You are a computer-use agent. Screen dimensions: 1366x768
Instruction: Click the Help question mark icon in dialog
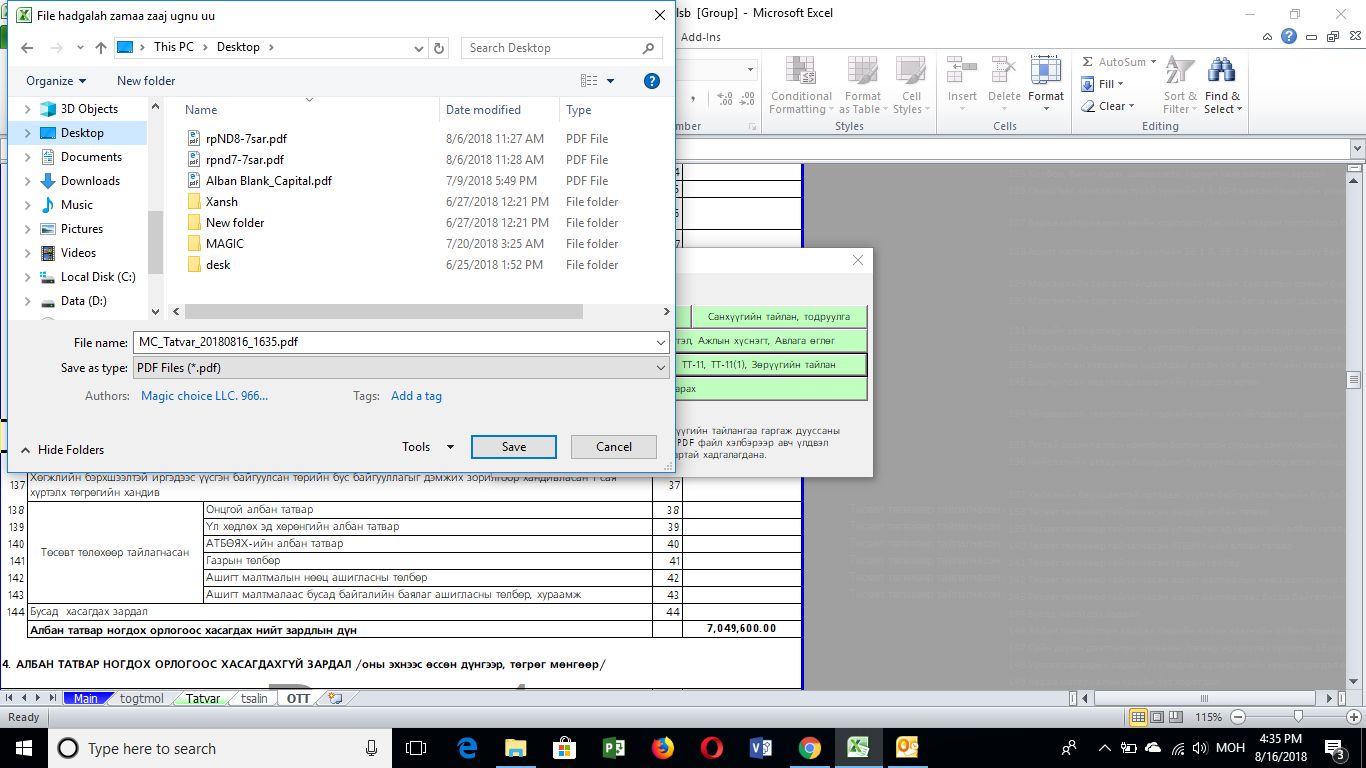pyautogui.click(x=652, y=81)
